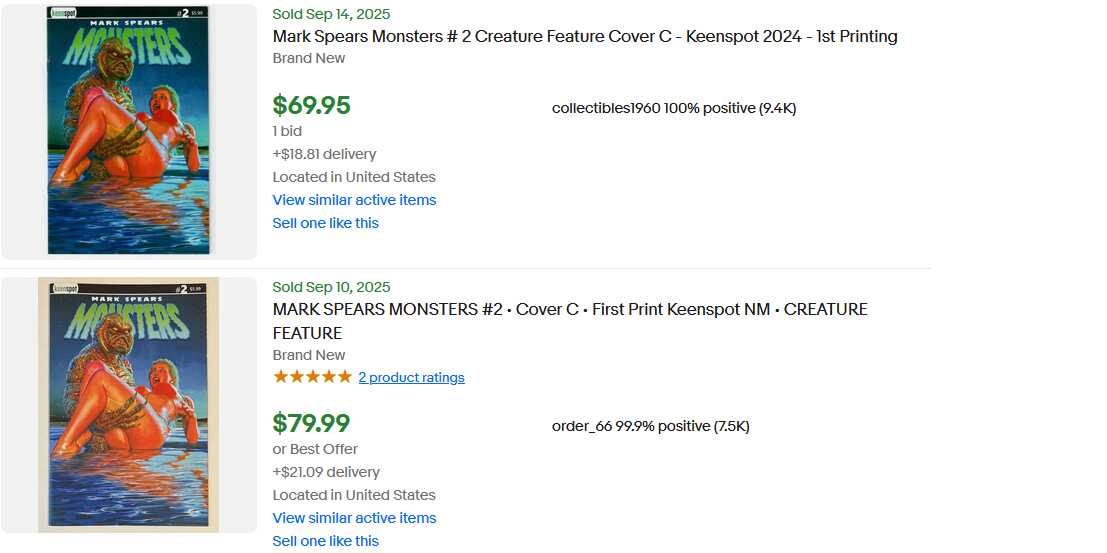The image size is (1107, 553).
Task: Click the 'Sold Sep 10, 2025' label
Action: click(331, 287)
